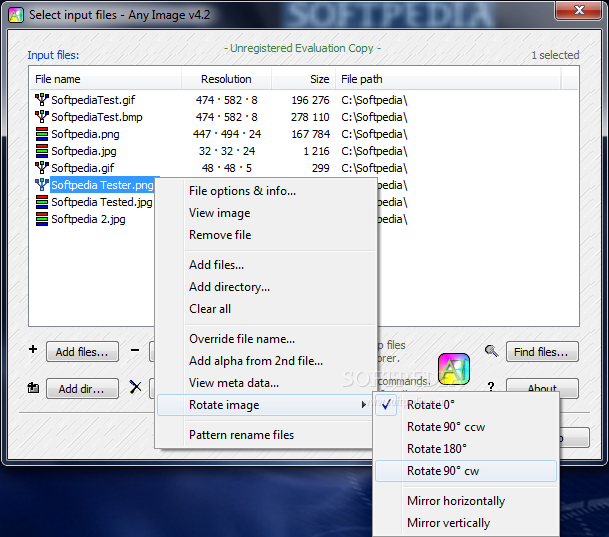The height and width of the screenshot is (537, 609).
Task: Click the Find files... button
Action: tap(542, 352)
